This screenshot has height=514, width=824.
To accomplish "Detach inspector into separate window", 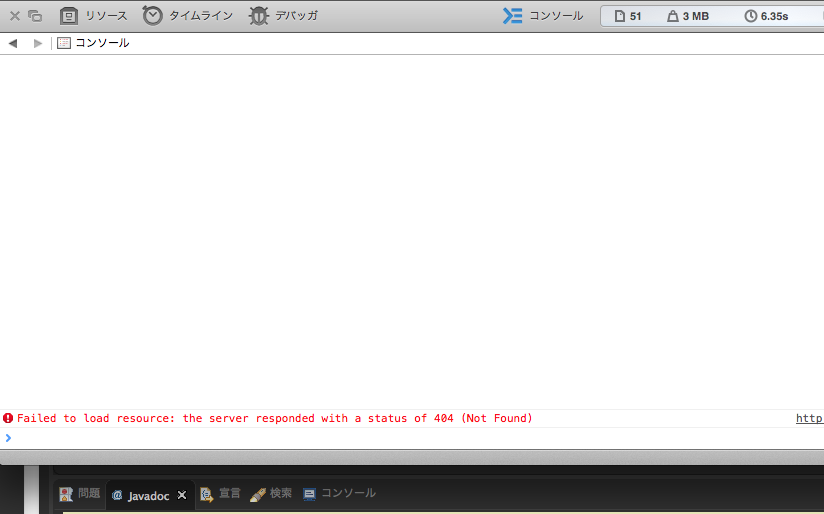I will [x=35, y=16].
